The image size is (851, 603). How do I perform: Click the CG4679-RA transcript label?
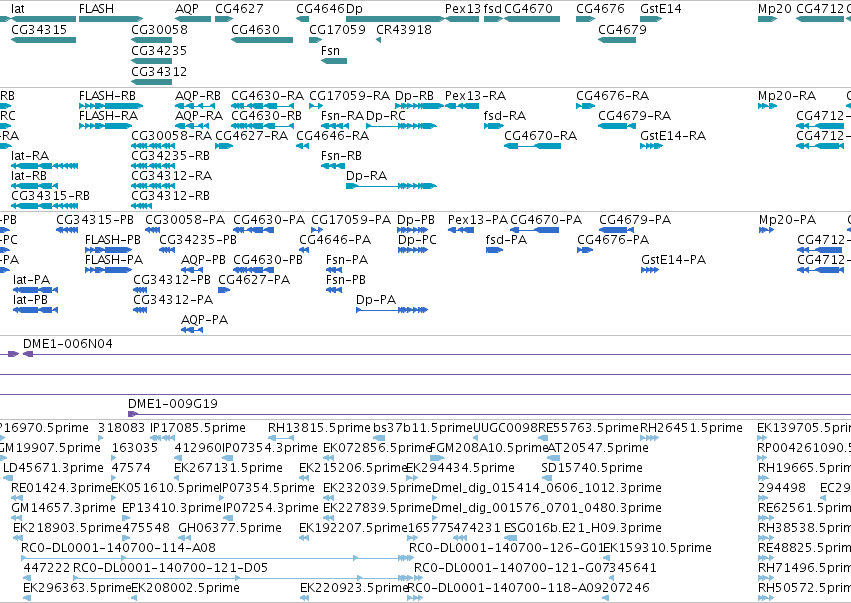tap(634, 116)
